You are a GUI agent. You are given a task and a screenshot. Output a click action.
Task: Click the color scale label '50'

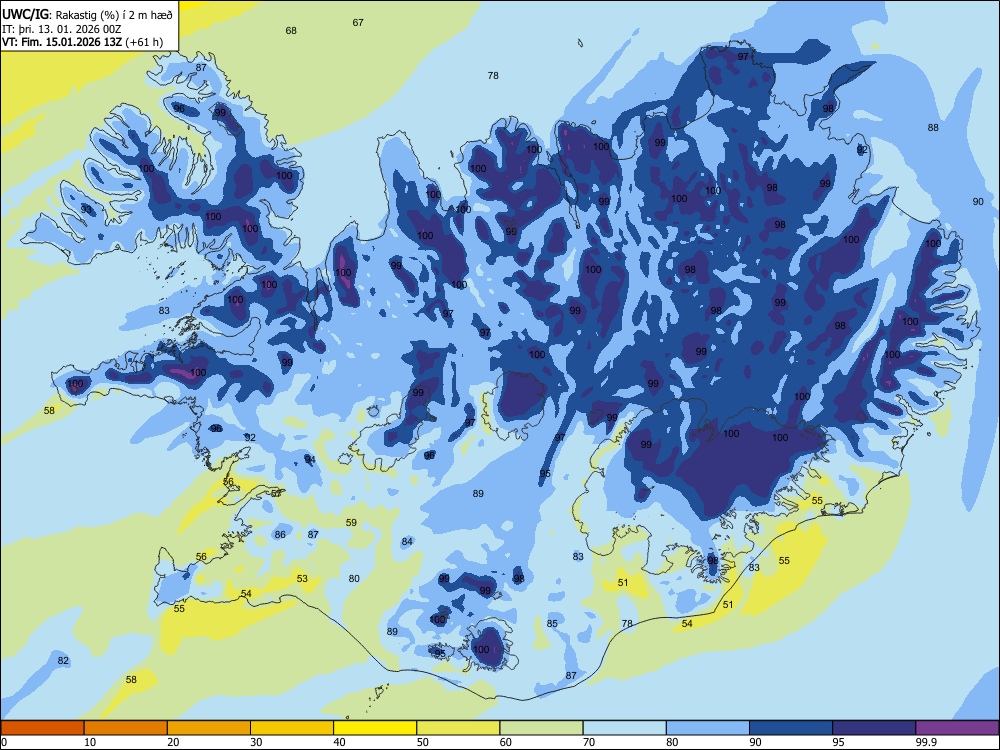point(423,742)
